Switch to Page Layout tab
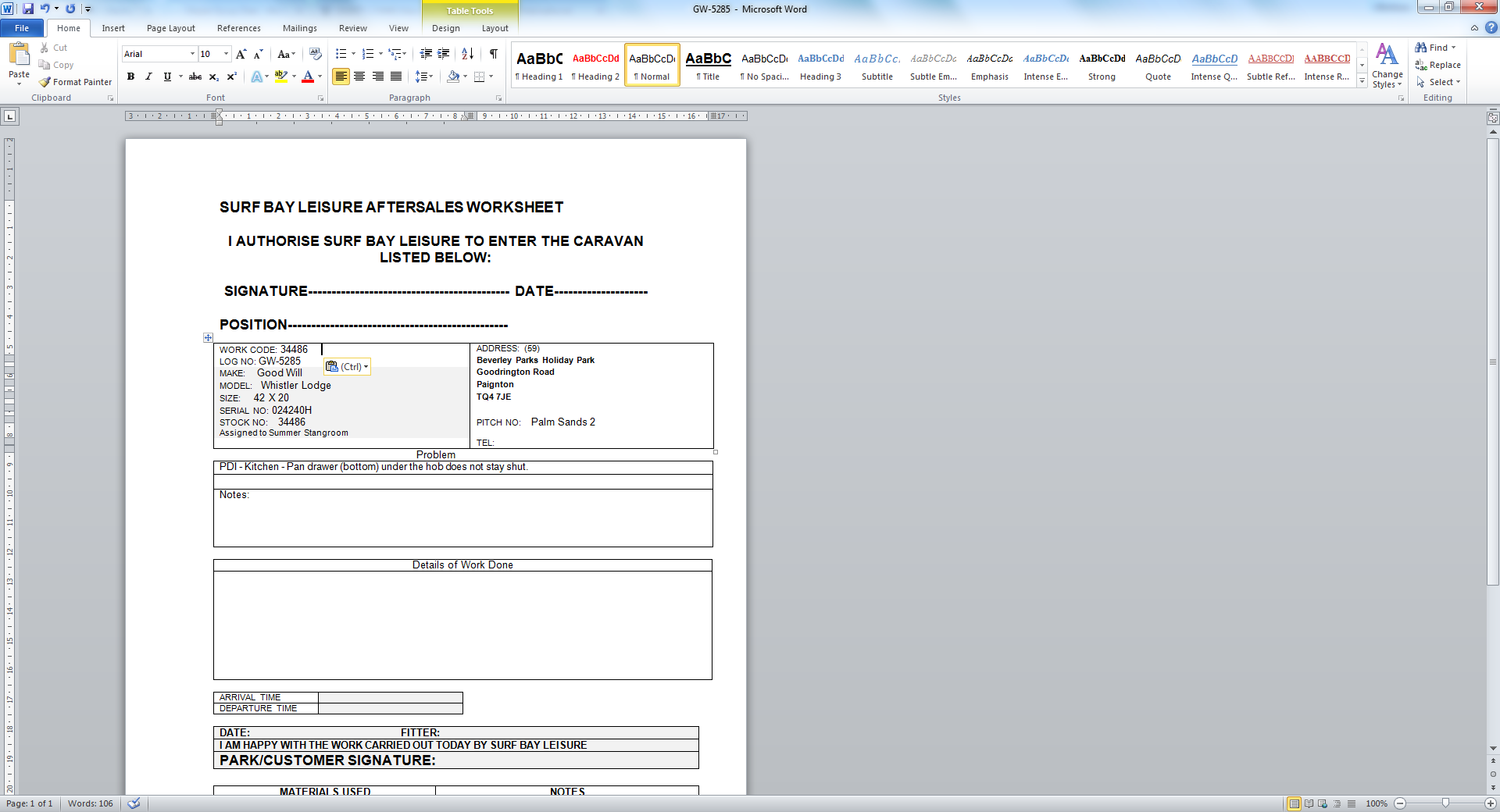Viewport: 1500px width, 812px height. click(171, 28)
